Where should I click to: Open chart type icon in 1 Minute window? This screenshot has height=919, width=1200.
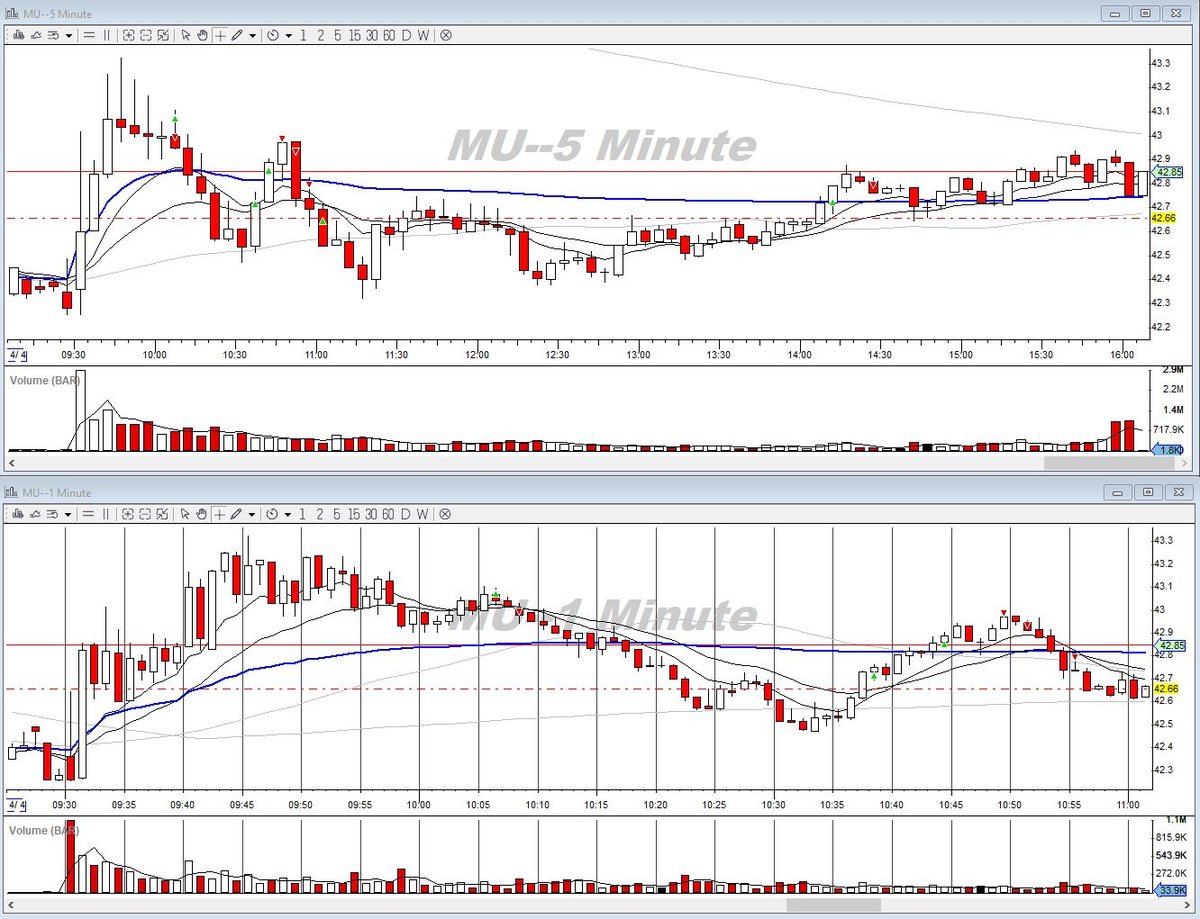pyautogui.click(x=18, y=513)
